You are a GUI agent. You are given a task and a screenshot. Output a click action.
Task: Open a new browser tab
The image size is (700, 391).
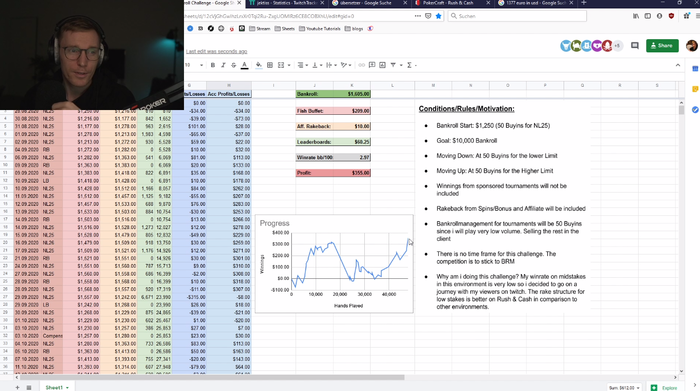(583, 3)
